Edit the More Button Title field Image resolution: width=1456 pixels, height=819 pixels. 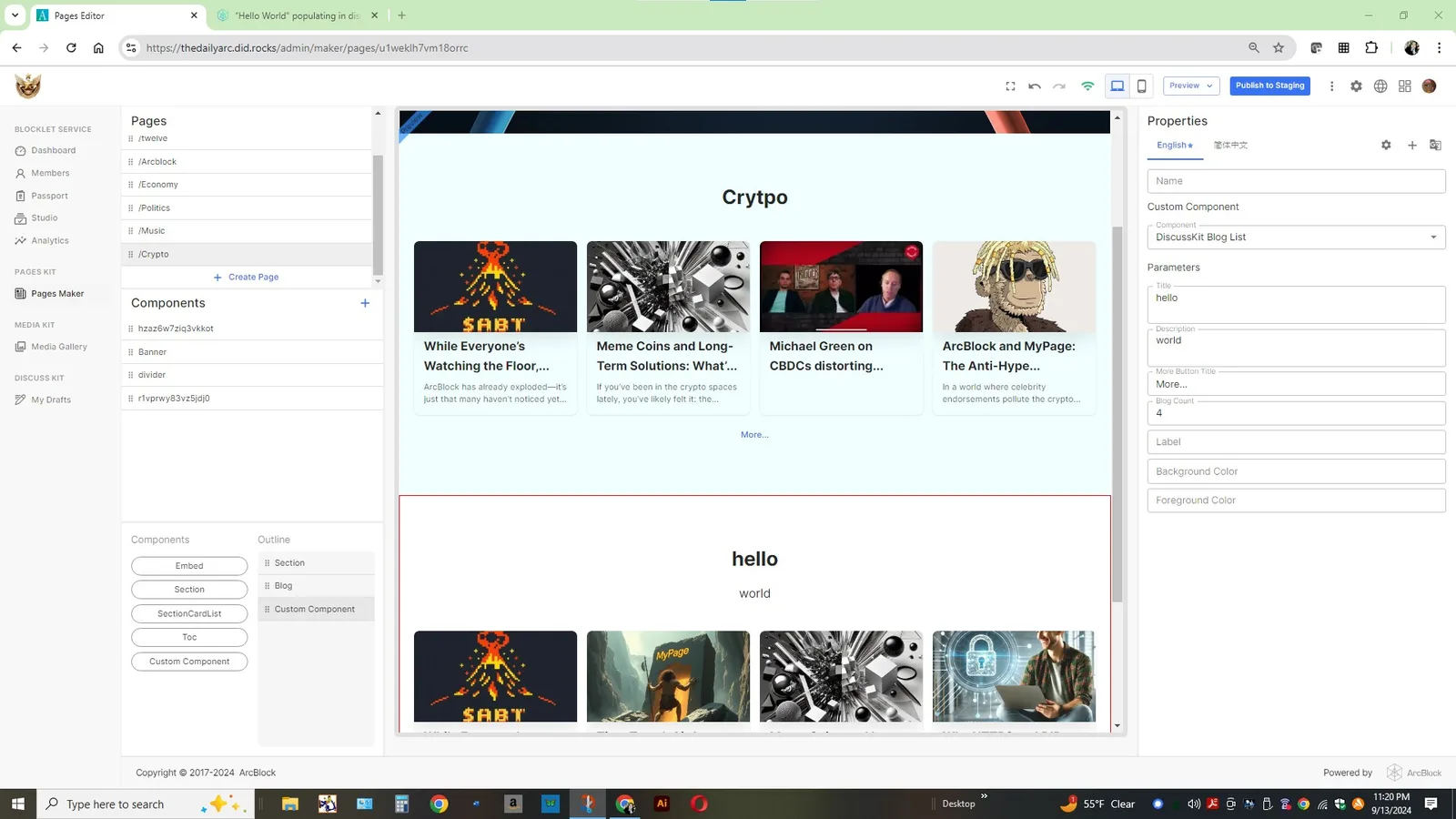click(x=1296, y=384)
